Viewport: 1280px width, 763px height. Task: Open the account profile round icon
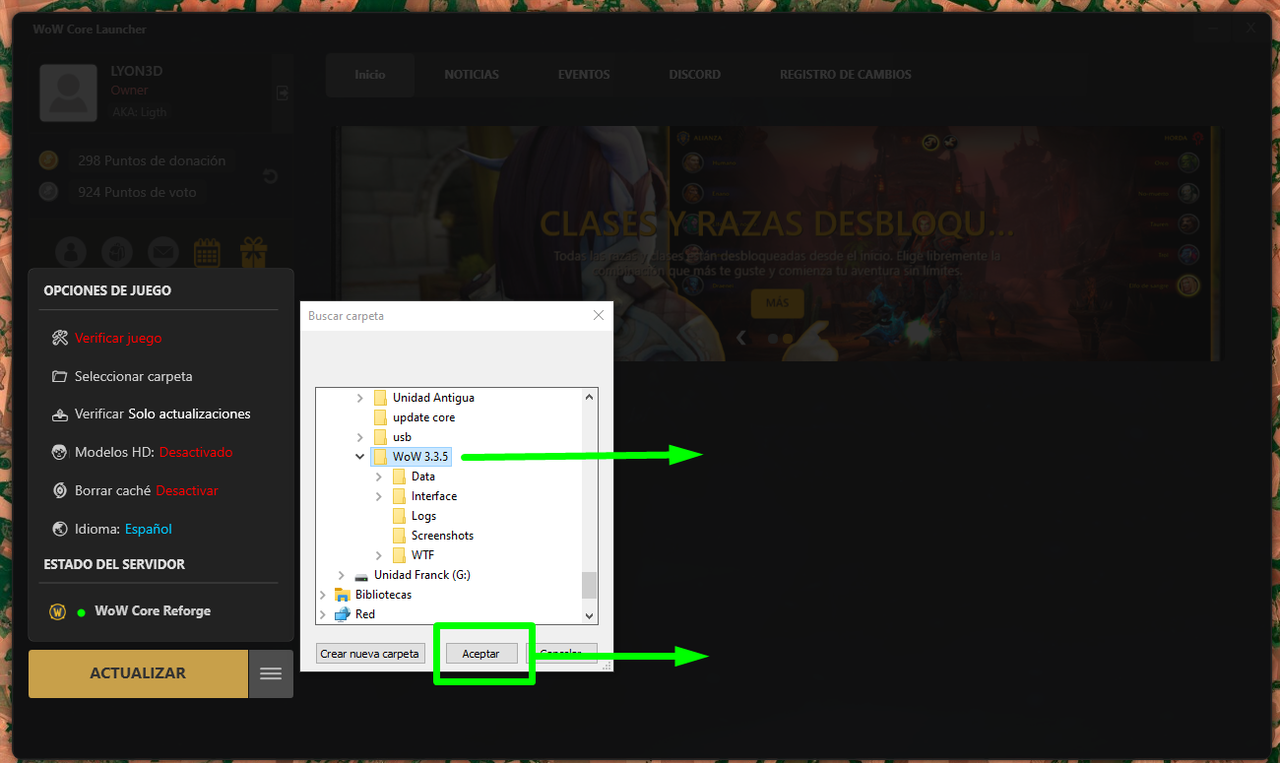click(70, 251)
